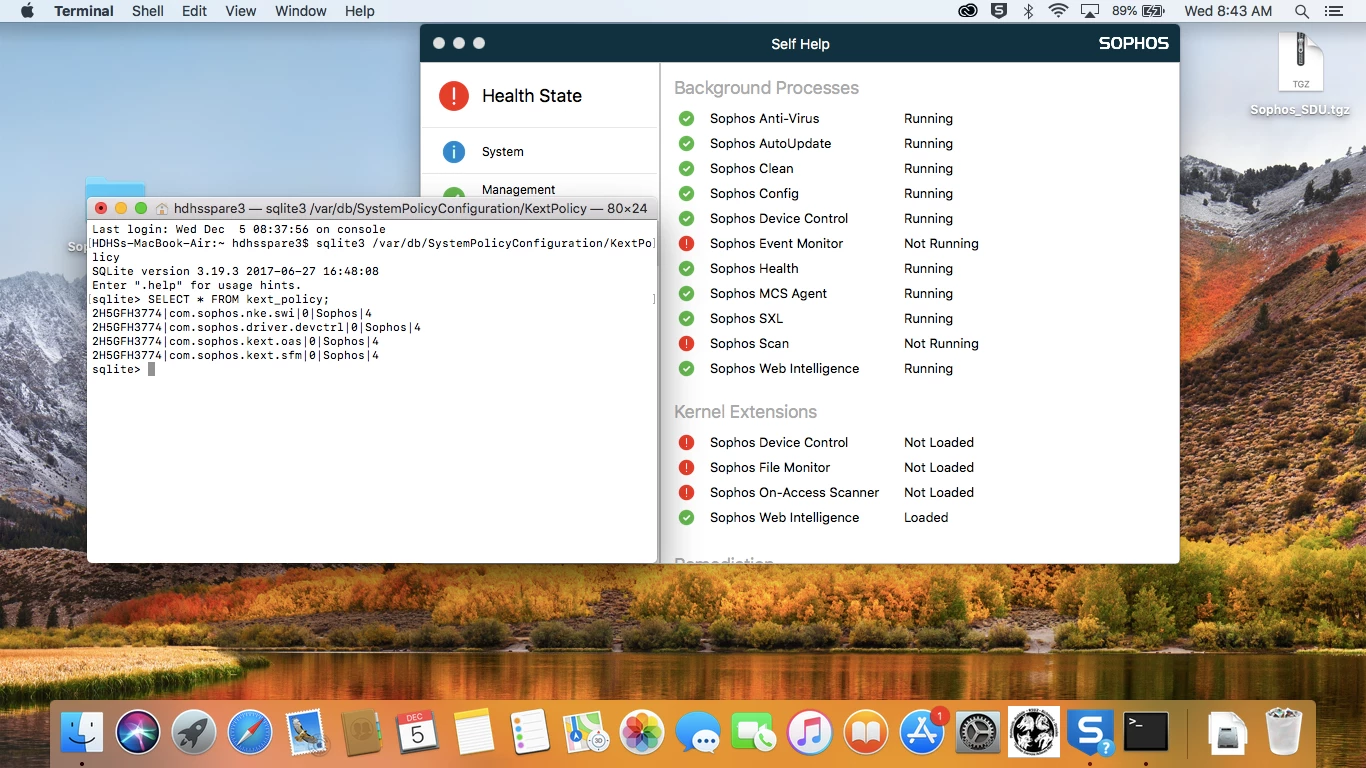The width and height of the screenshot is (1366, 768).
Task: Open Finder from the Dock
Action: (x=82, y=733)
